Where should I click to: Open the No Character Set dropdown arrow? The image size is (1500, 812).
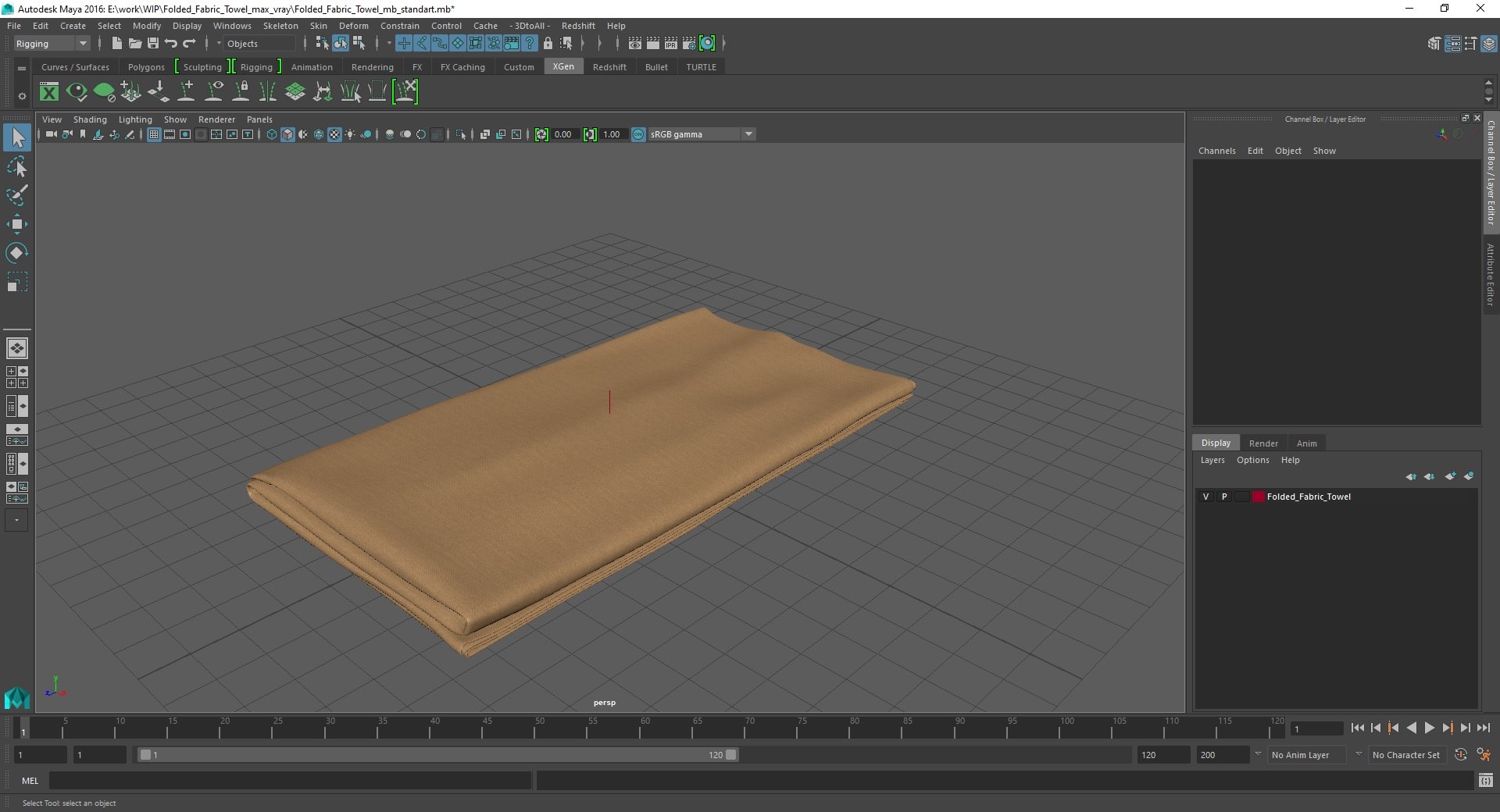(x=1359, y=754)
